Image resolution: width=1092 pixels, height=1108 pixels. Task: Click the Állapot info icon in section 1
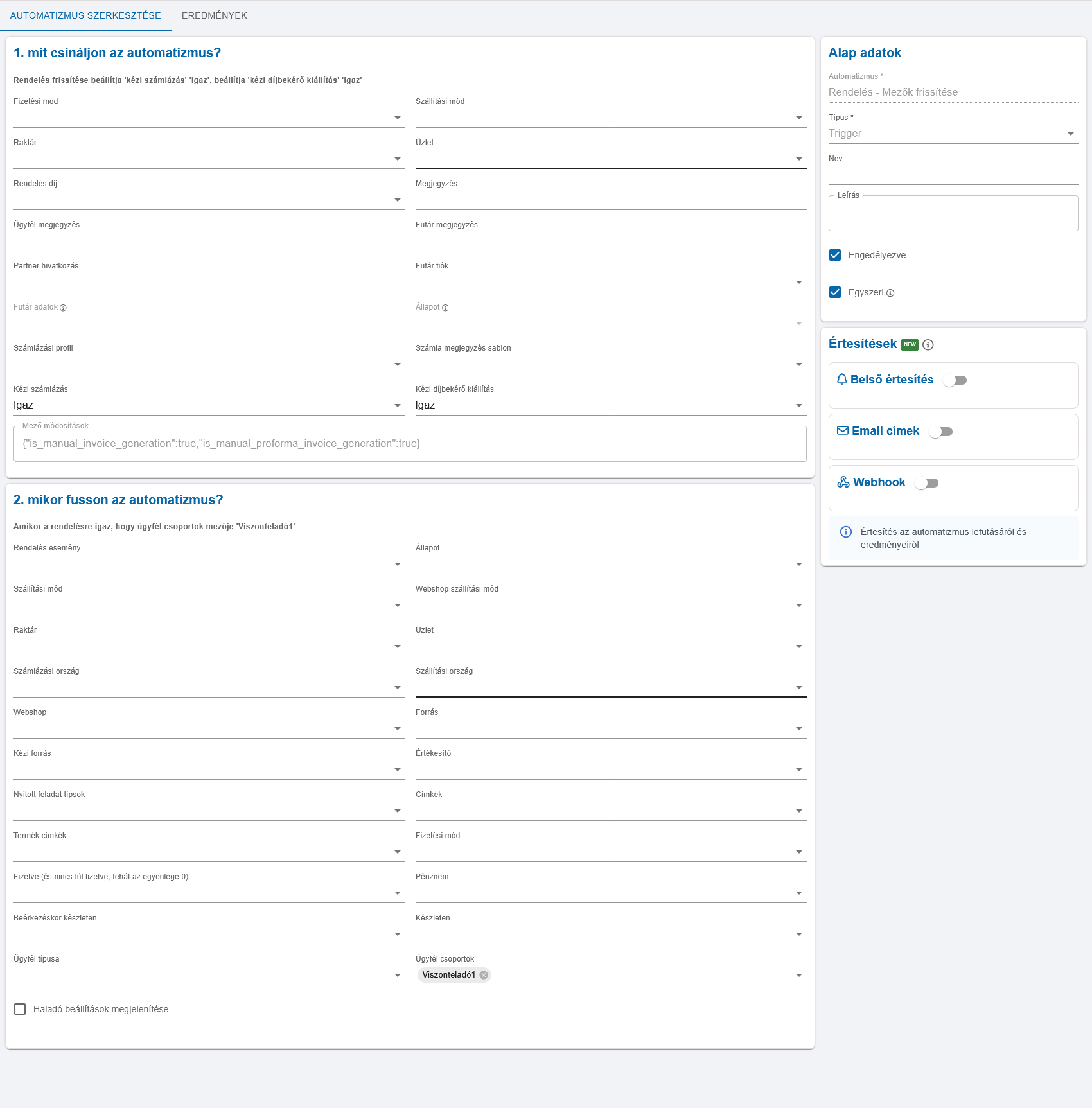point(445,308)
